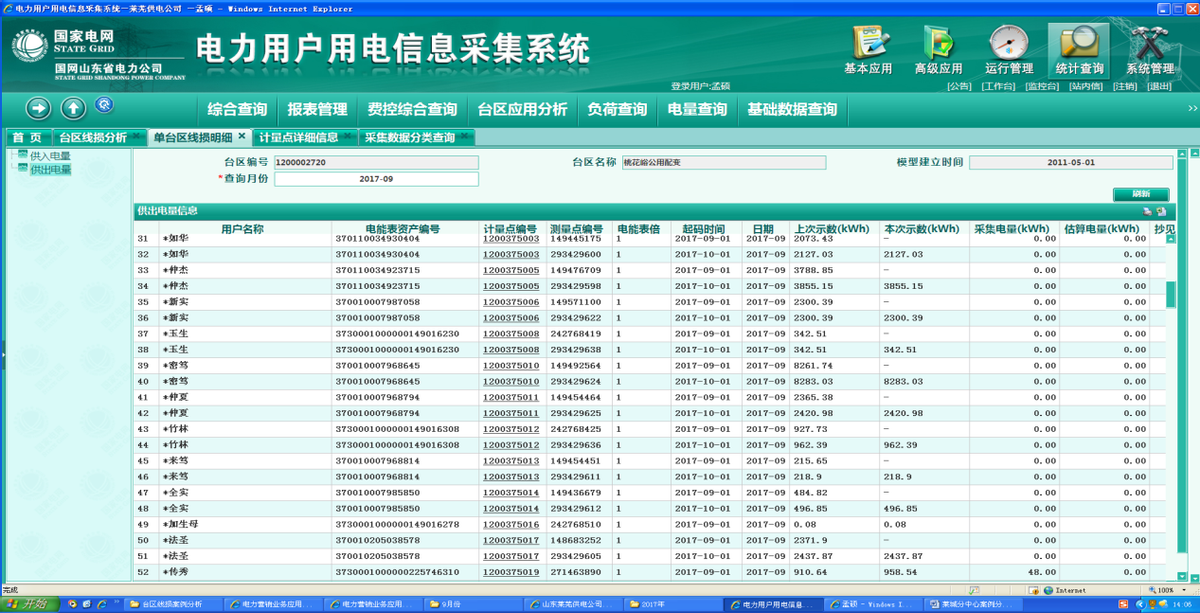Open the 台区应用分析 menu
Screen dimensions: 1200x613
point(522,109)
